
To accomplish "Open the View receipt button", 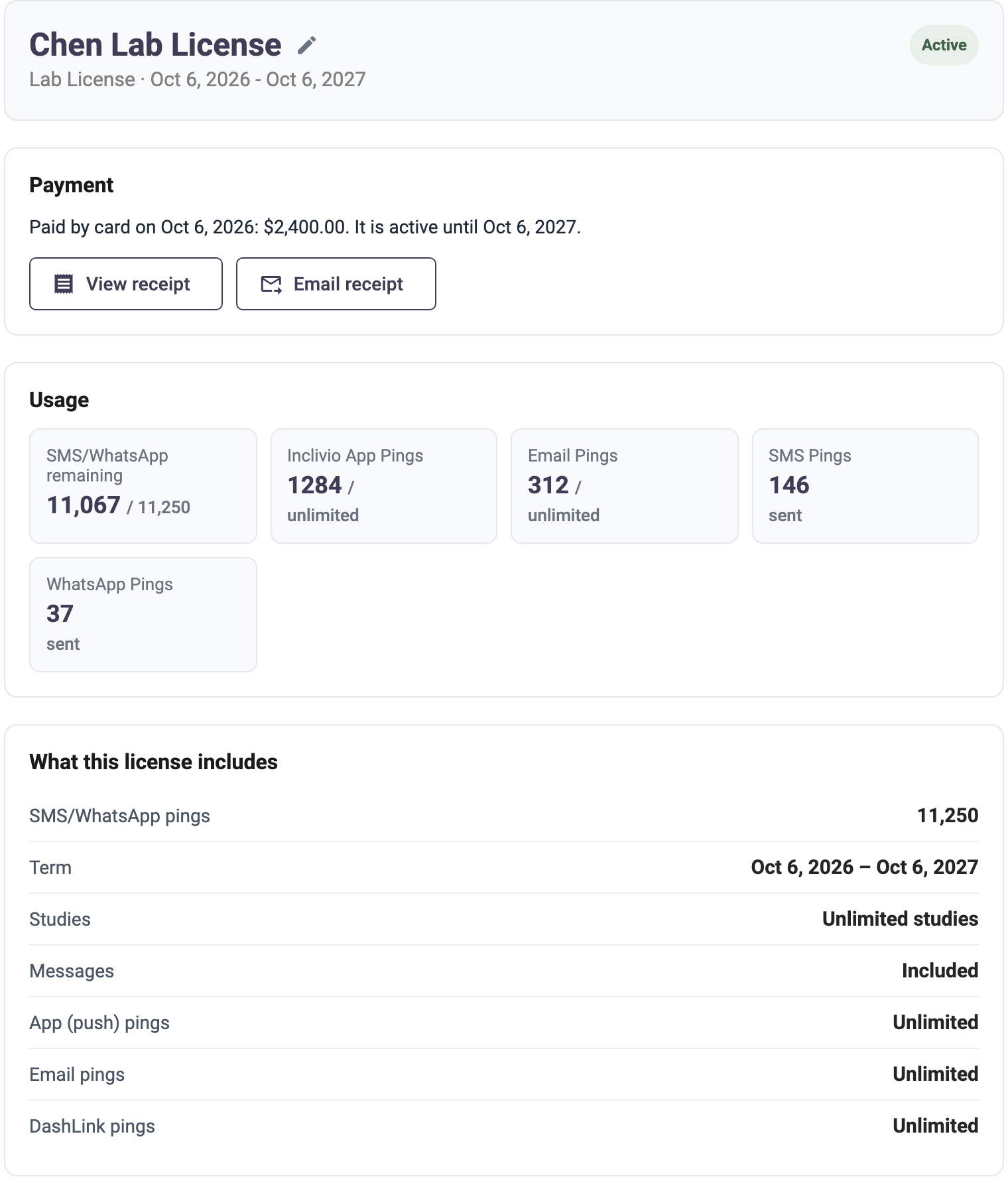I will click(x=126, y=284).
